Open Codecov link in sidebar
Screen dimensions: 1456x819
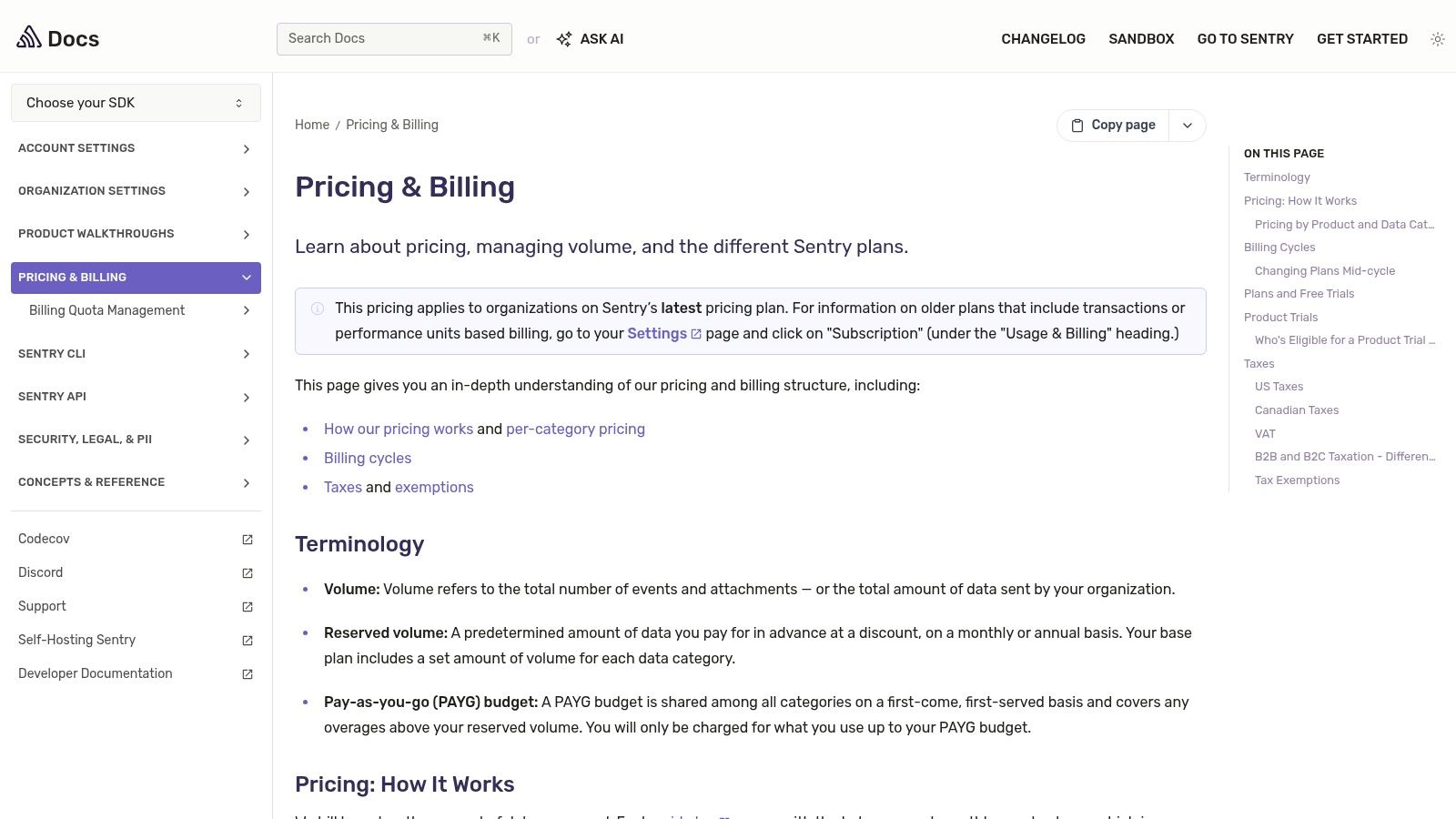[44, 540]
